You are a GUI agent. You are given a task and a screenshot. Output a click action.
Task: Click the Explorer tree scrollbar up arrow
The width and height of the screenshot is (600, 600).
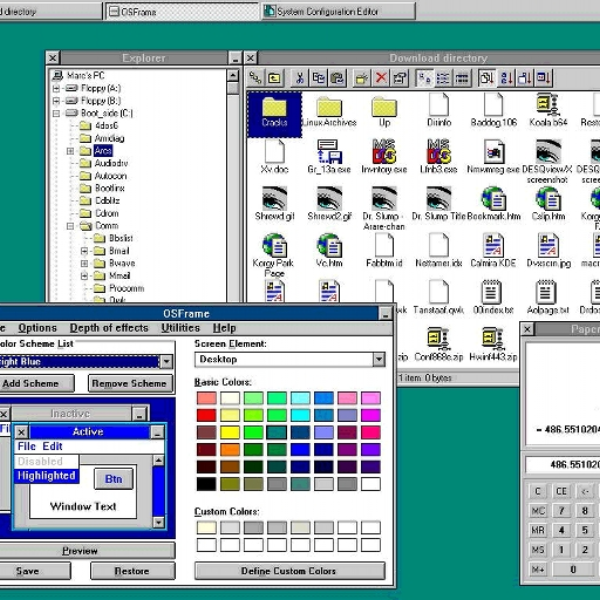click(x=233, y=75)
